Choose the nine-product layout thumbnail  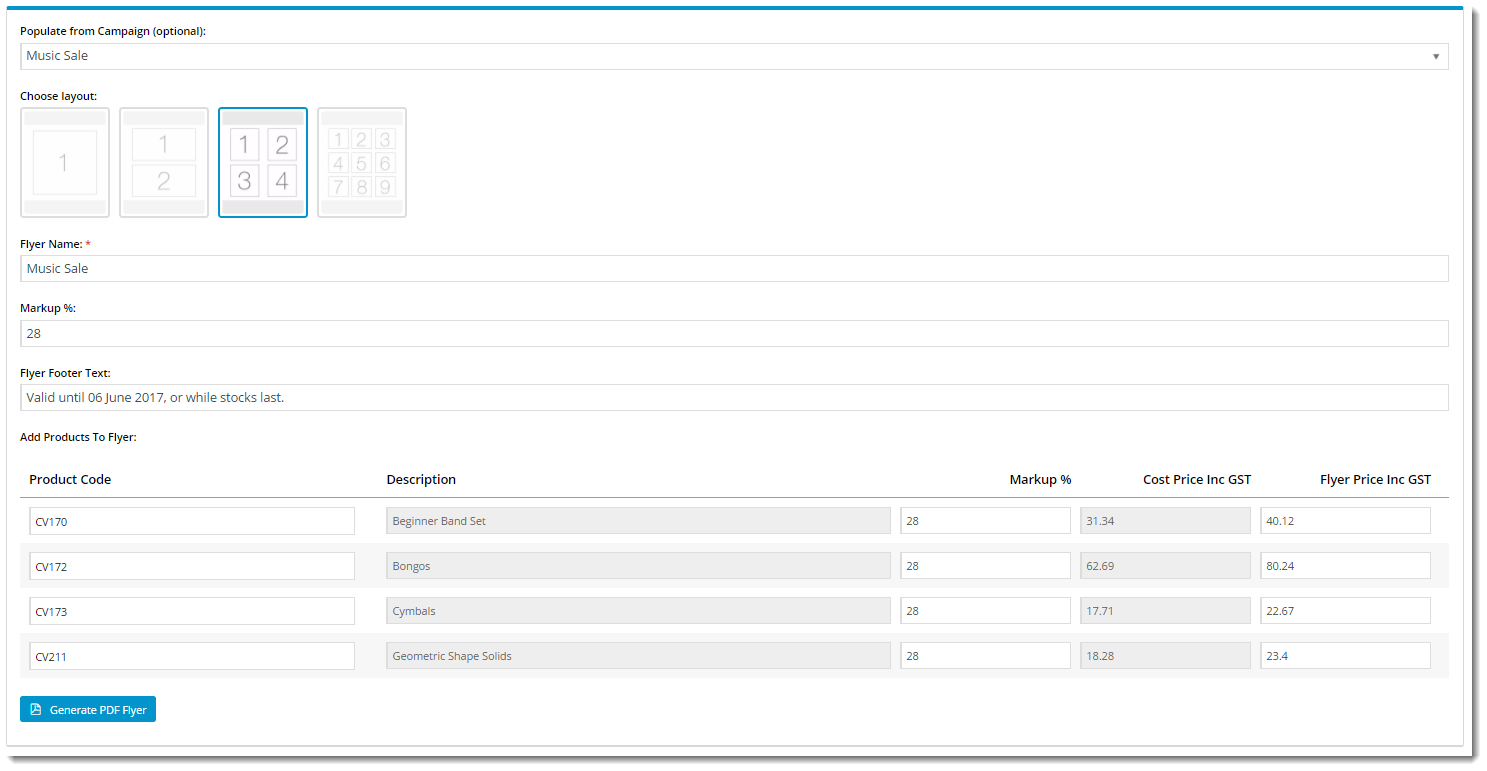click(x=362, y=162)
